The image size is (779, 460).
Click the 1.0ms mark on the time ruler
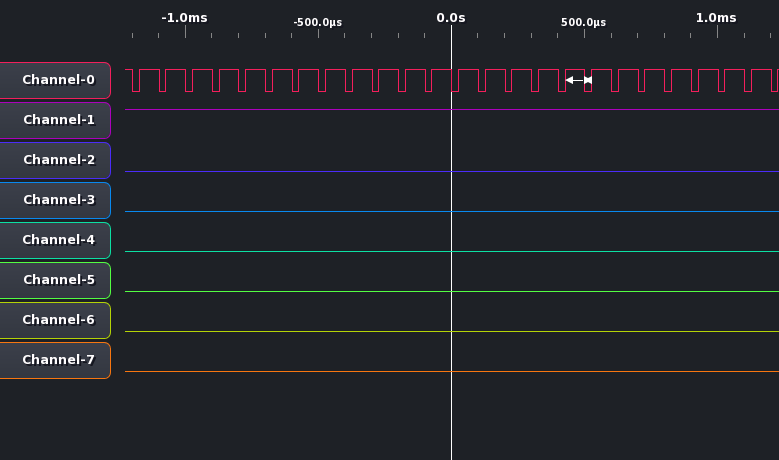click(x=716, y=18)
